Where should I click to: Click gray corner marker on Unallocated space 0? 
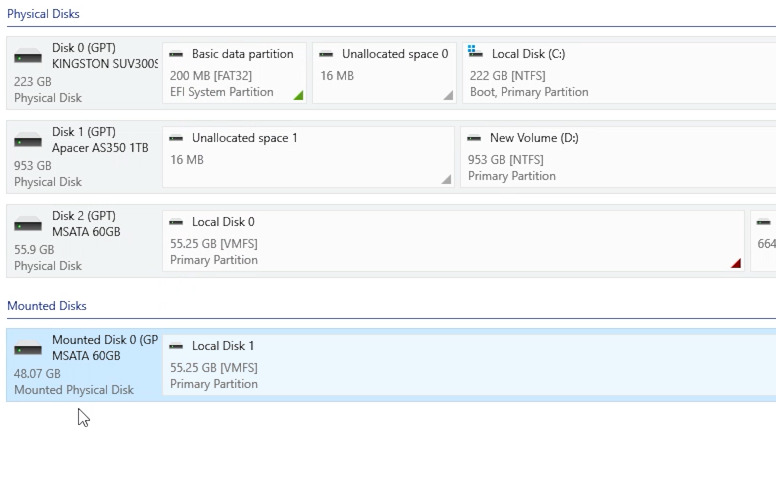[448, 95]
